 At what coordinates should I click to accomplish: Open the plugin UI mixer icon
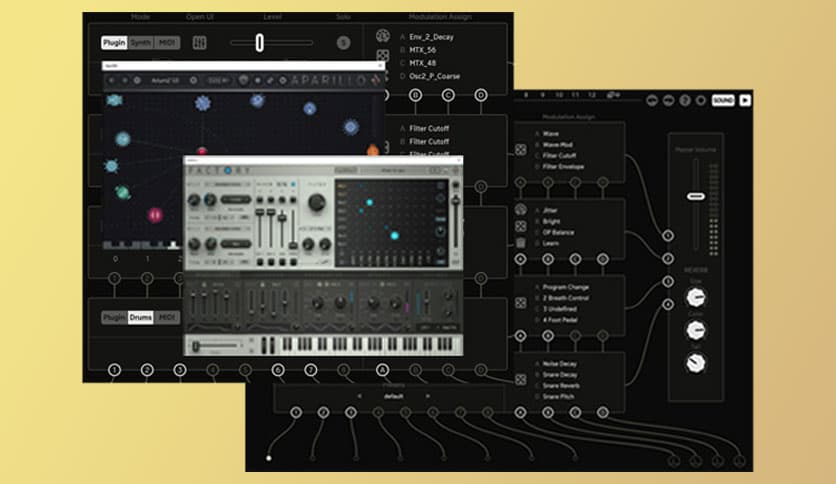point(199,43)
